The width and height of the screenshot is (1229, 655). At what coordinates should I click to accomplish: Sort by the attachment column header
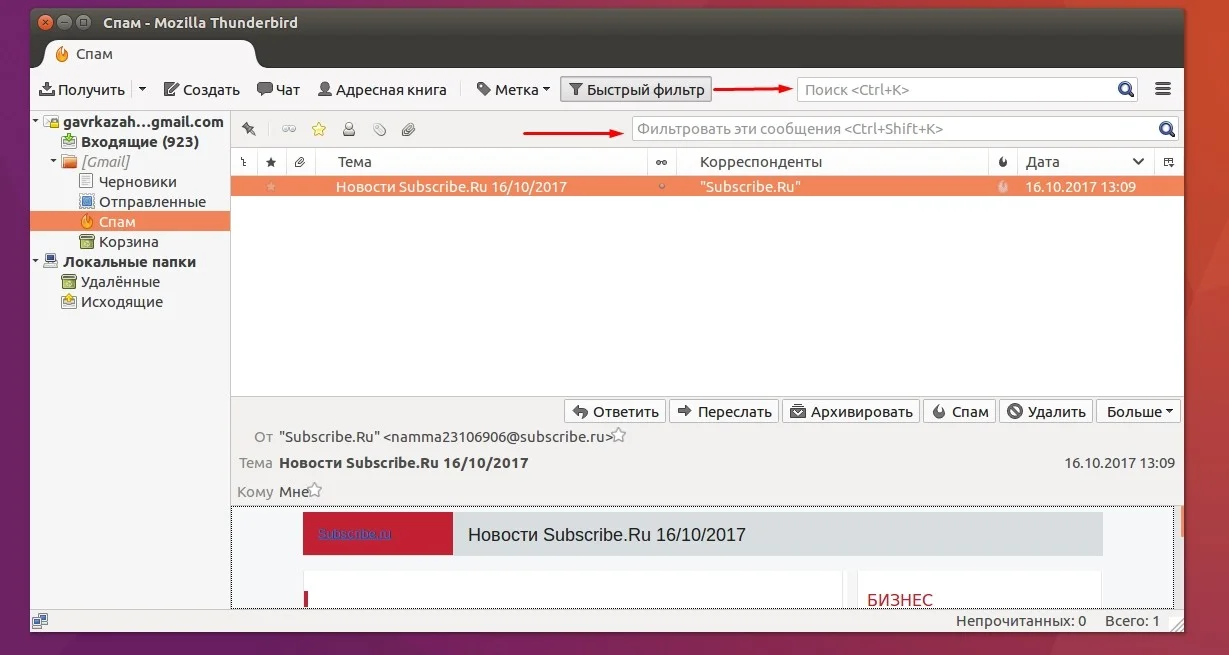[x=299, y=161]
